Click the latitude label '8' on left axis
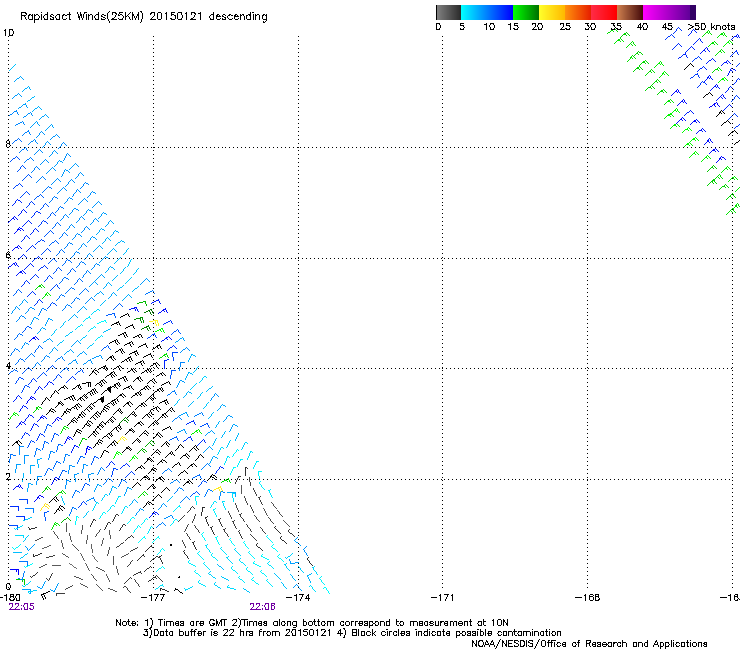 (x=8, y=144)
